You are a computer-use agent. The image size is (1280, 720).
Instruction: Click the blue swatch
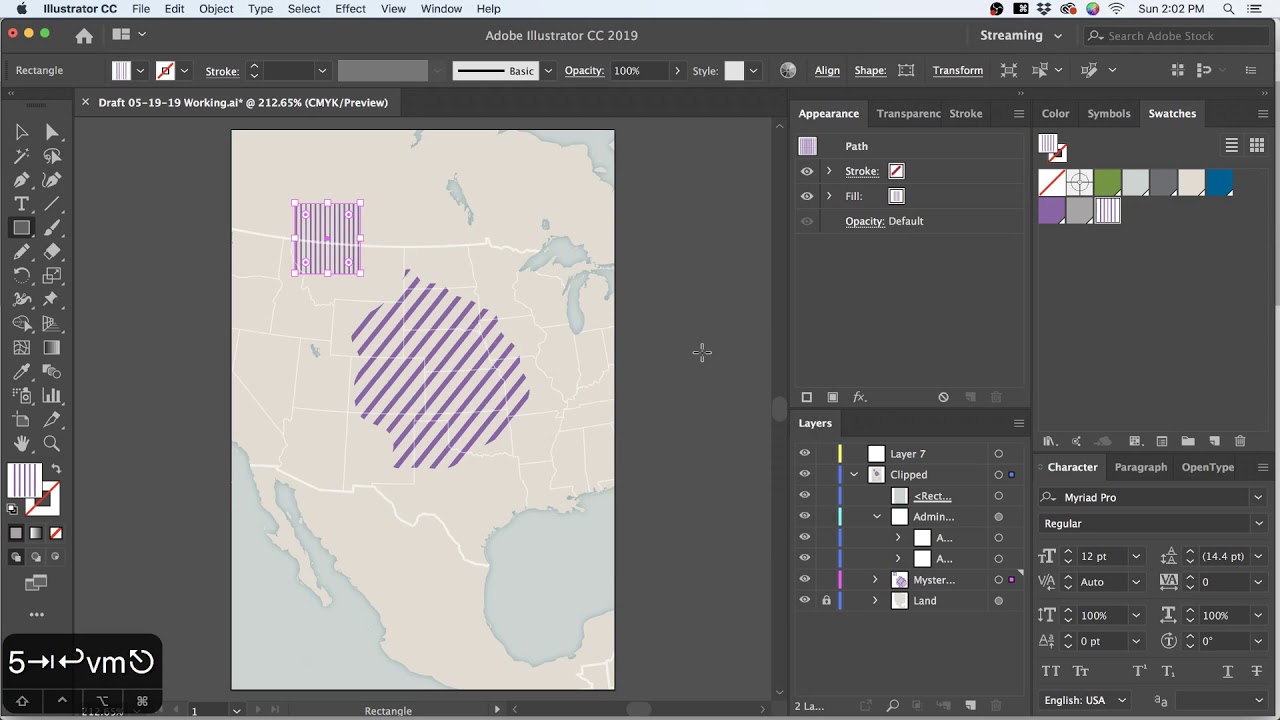[1219, 183]
